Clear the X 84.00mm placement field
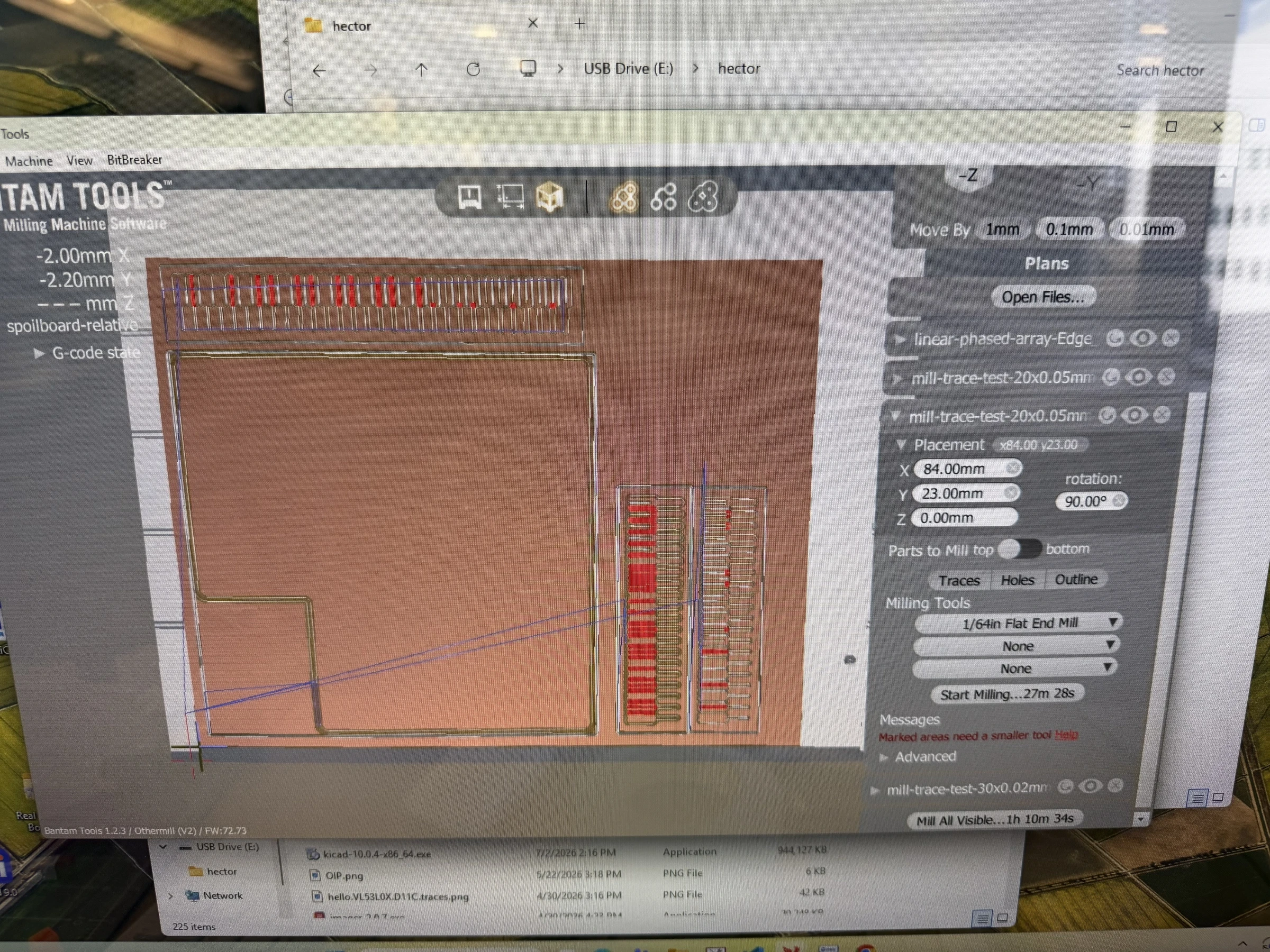 click(1013, 468)
